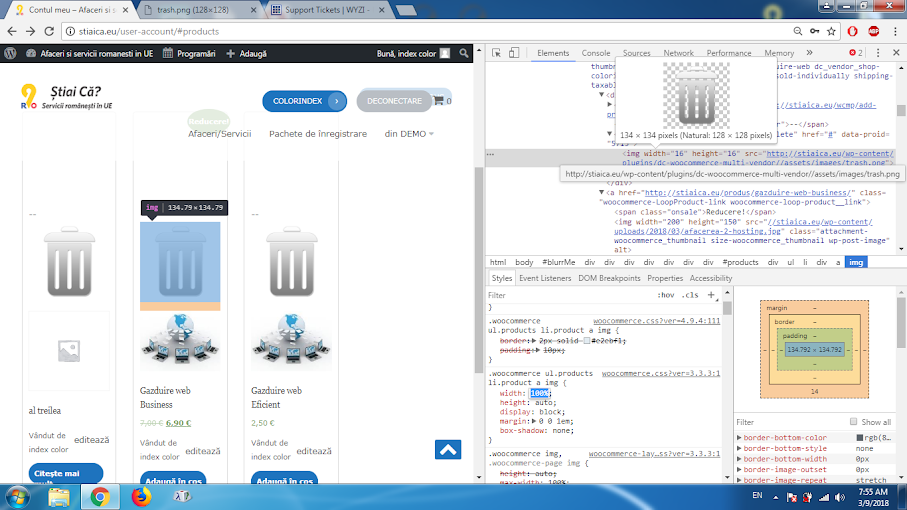Open the Windows Start menu

point(17,497)
